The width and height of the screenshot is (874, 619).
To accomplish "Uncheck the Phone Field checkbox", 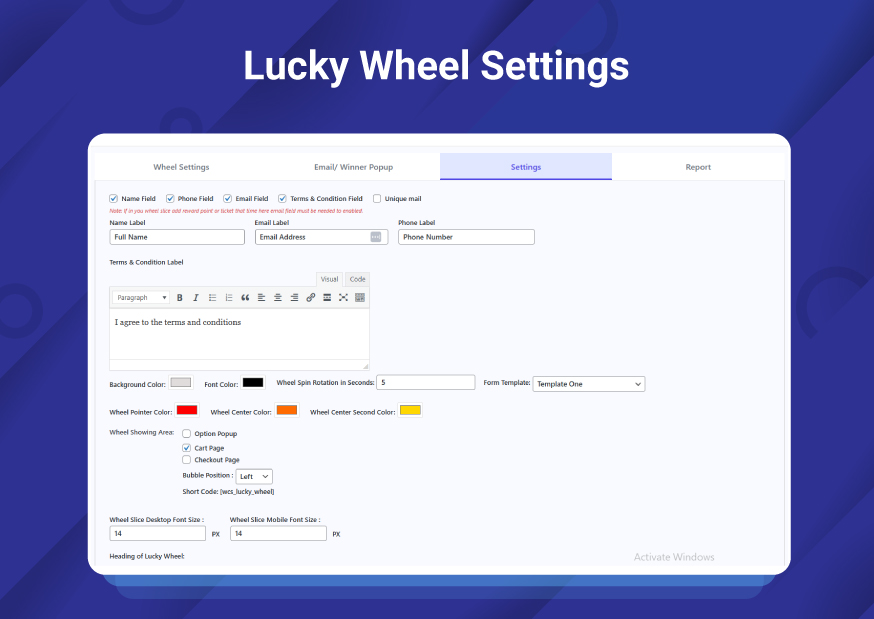I will 170,198.
